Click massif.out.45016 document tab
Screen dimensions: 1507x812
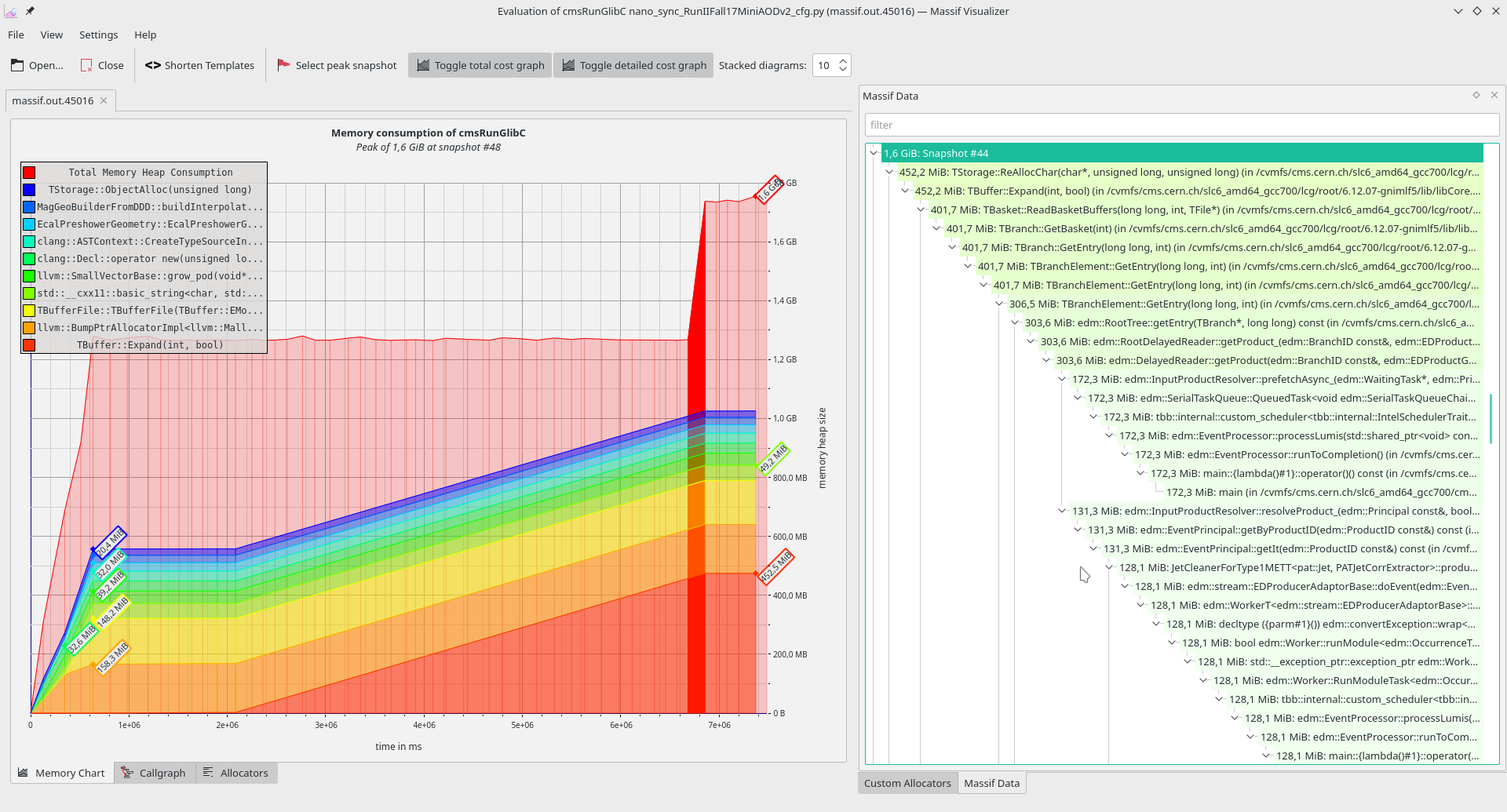click(x=61, y=100)
